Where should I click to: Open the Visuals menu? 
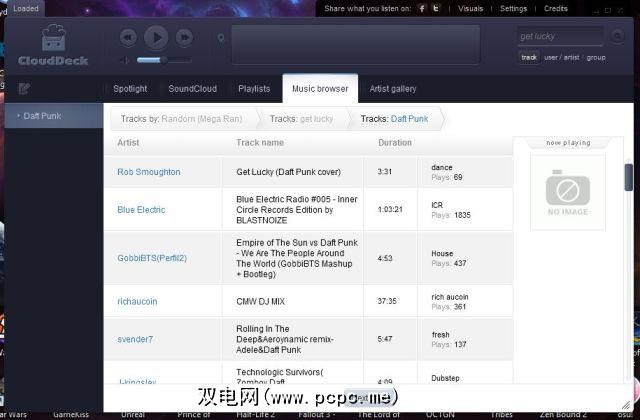470,9
